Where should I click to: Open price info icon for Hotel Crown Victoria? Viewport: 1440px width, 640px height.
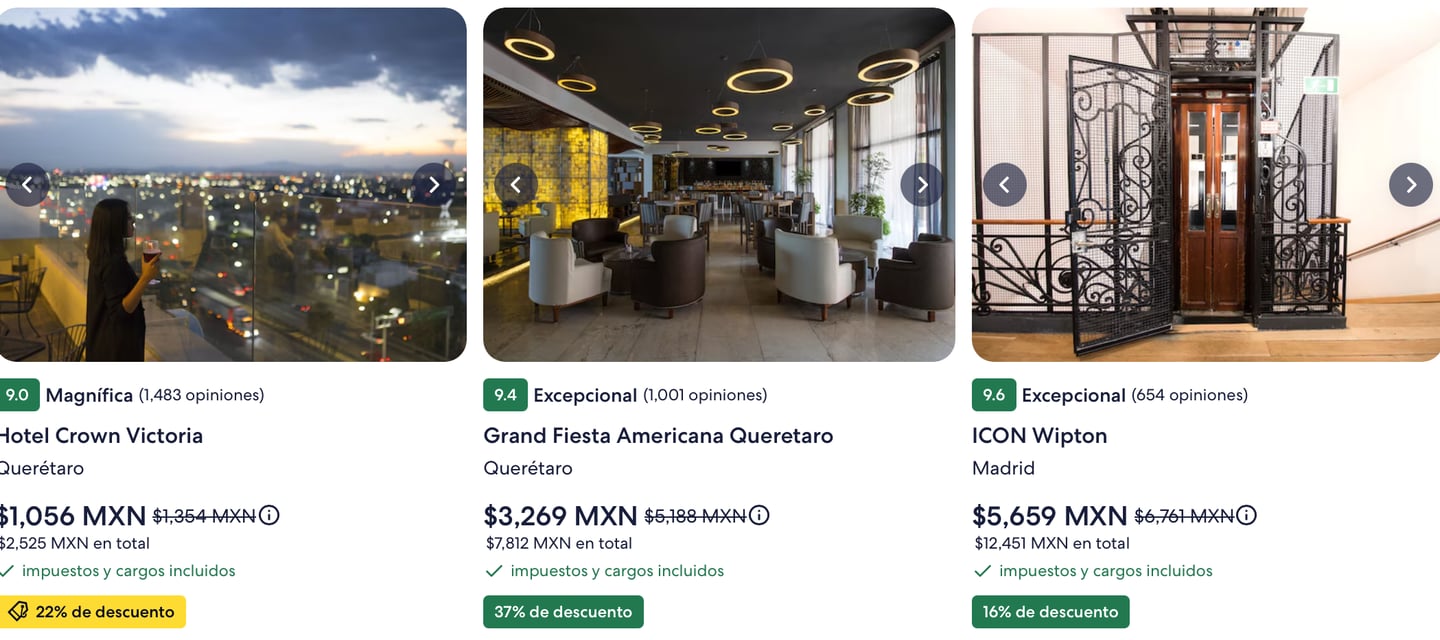click(269, 516)
